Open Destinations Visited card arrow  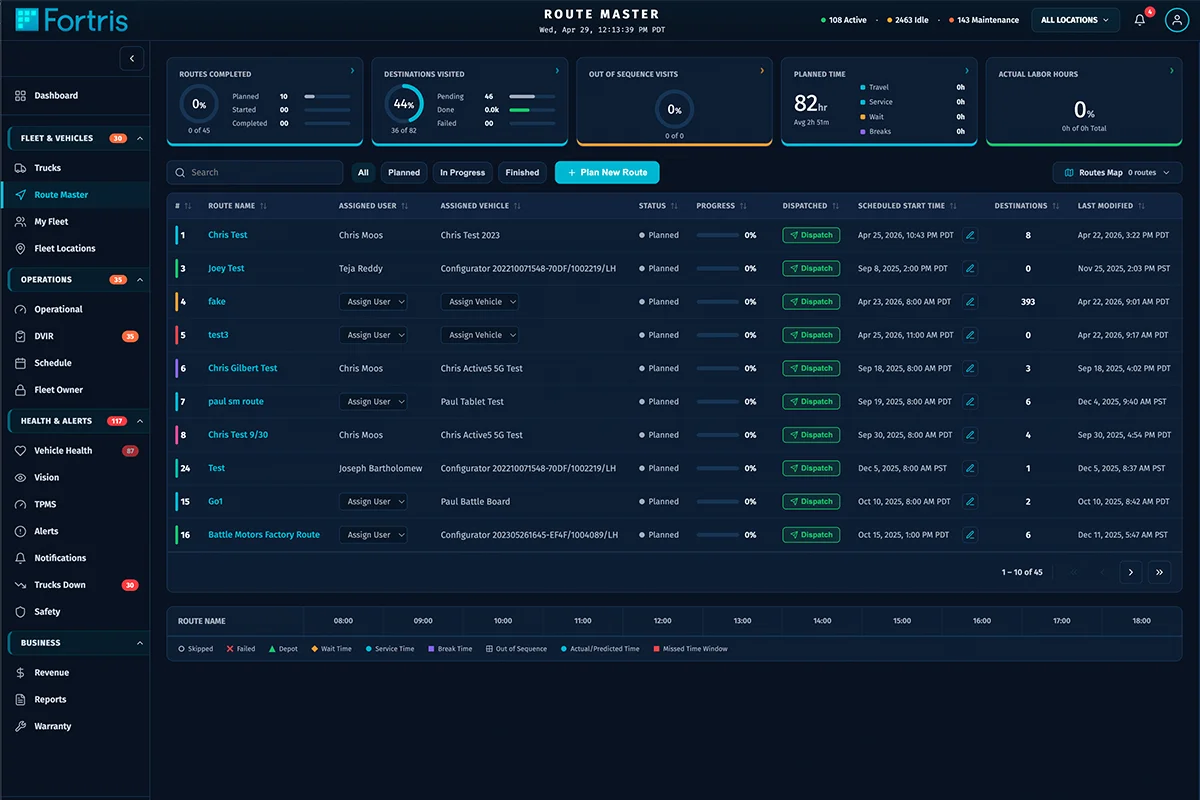tap(557, 71)
